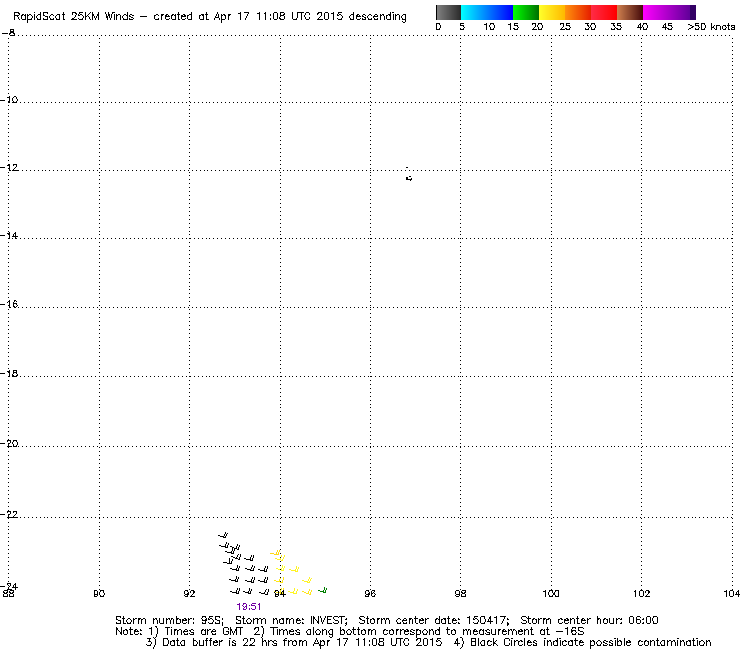Click 'Storm center hour: 06:00' text

point(589,620)
